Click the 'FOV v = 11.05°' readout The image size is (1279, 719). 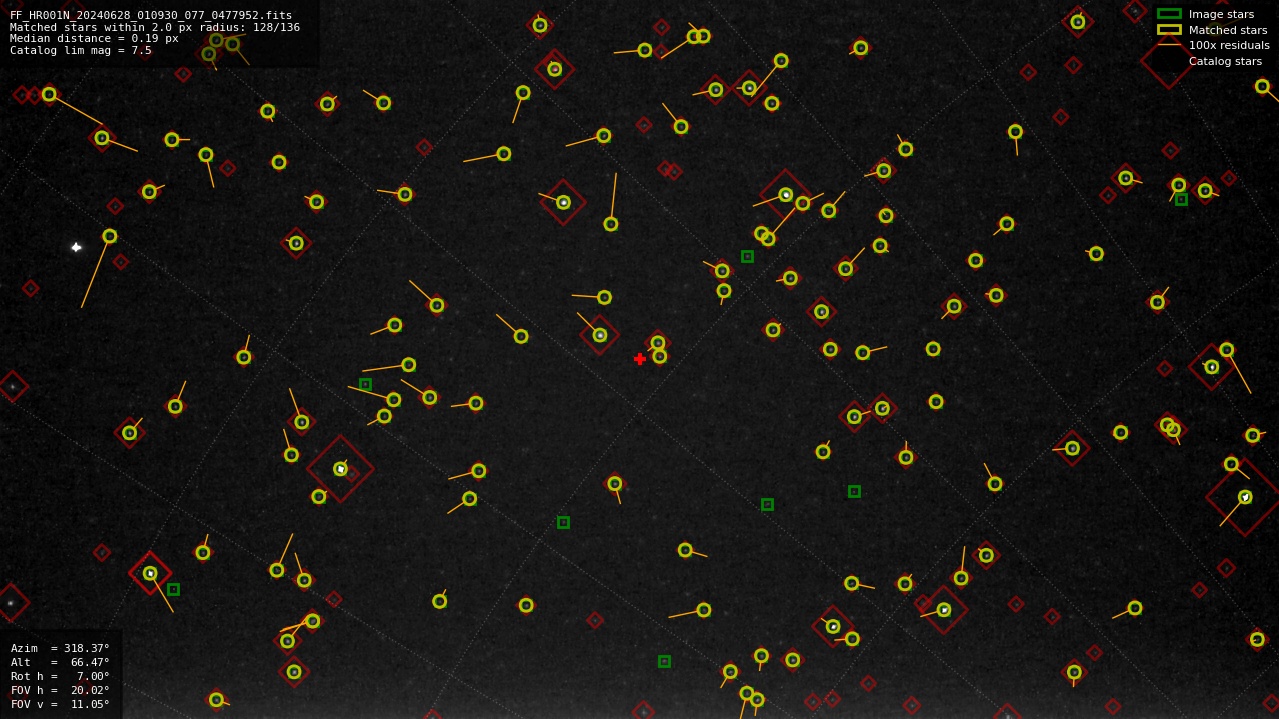click(x=60, y=704)
